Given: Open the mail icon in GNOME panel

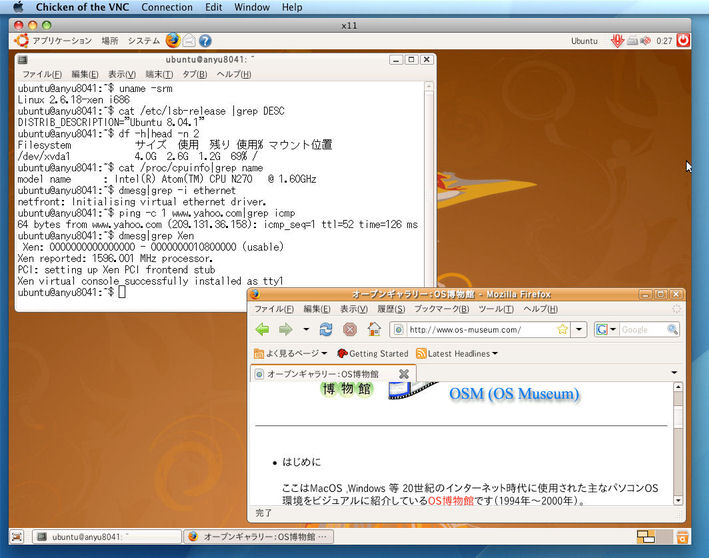Looking at the screenshot, I should [x=189, y=41].
